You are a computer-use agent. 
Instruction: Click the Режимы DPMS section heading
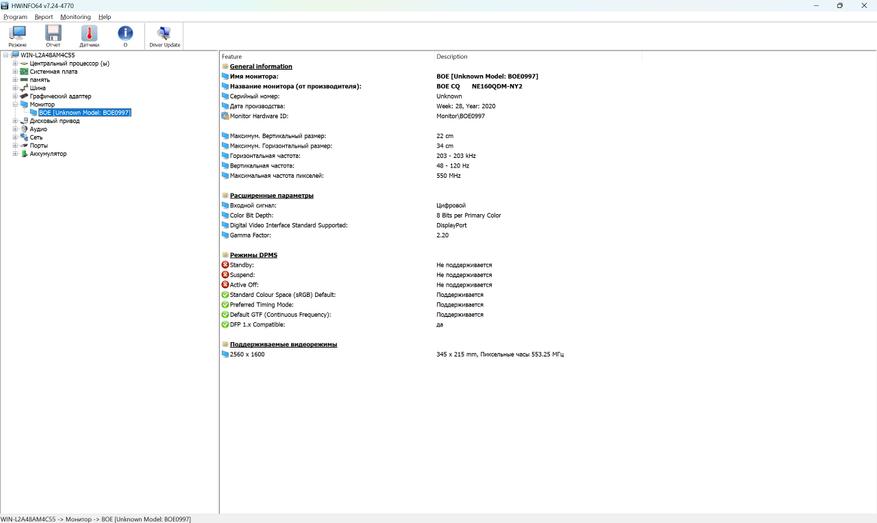(253, 255)
